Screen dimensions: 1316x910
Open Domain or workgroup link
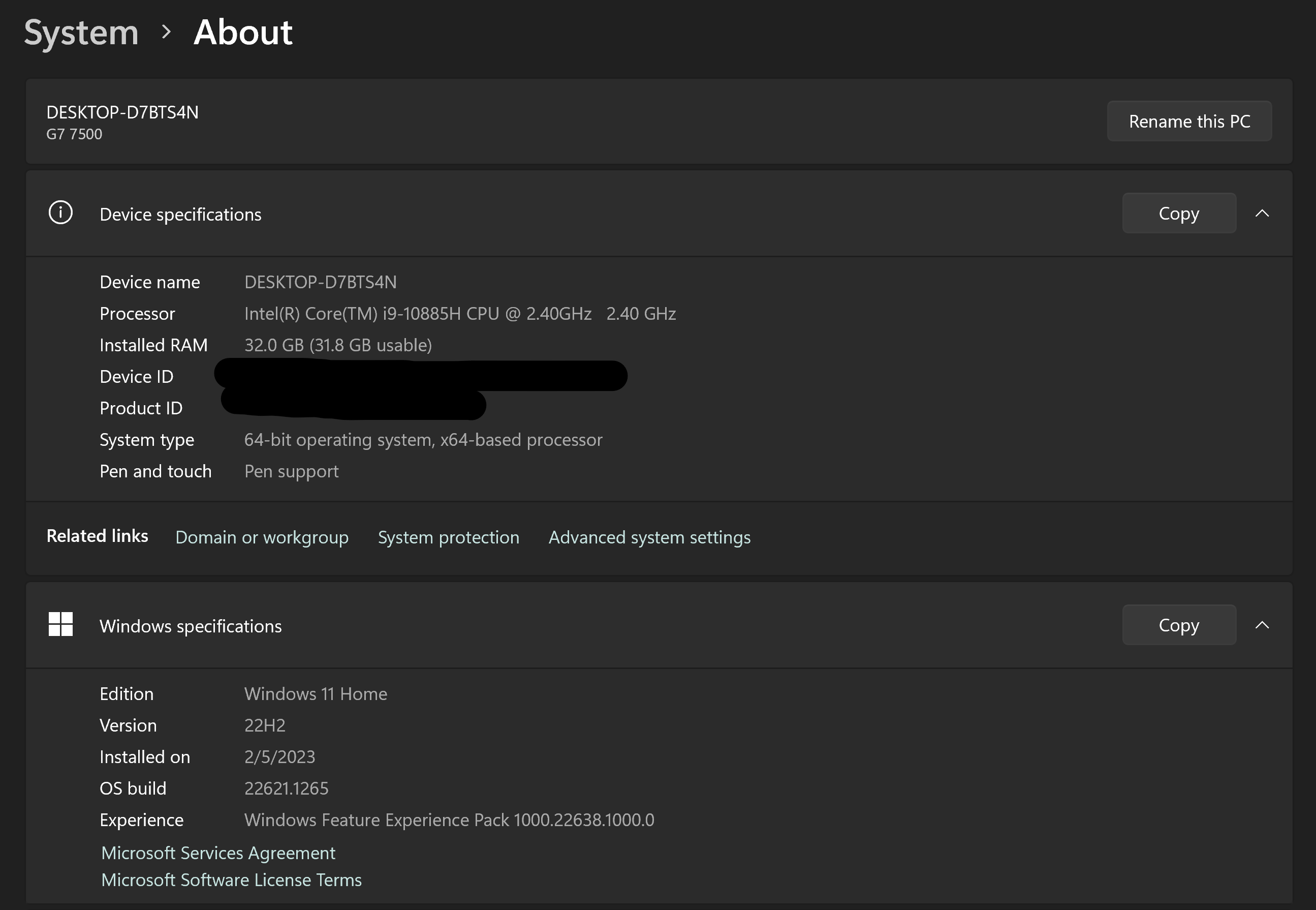[262, 537]
